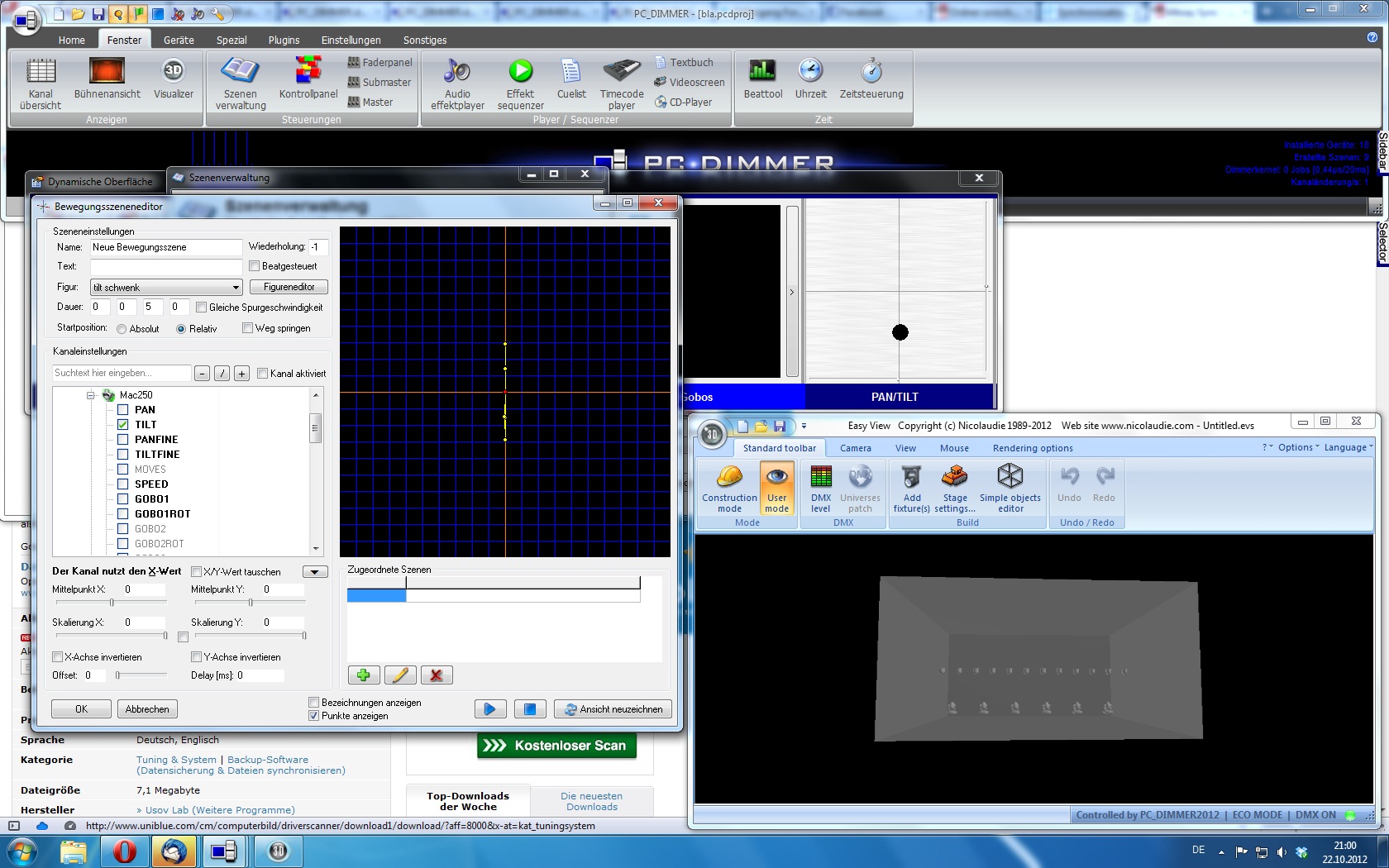Enable Bezeichnungen anzeigen
Screen dimensions: 1389x868
(x=313, y=703)
